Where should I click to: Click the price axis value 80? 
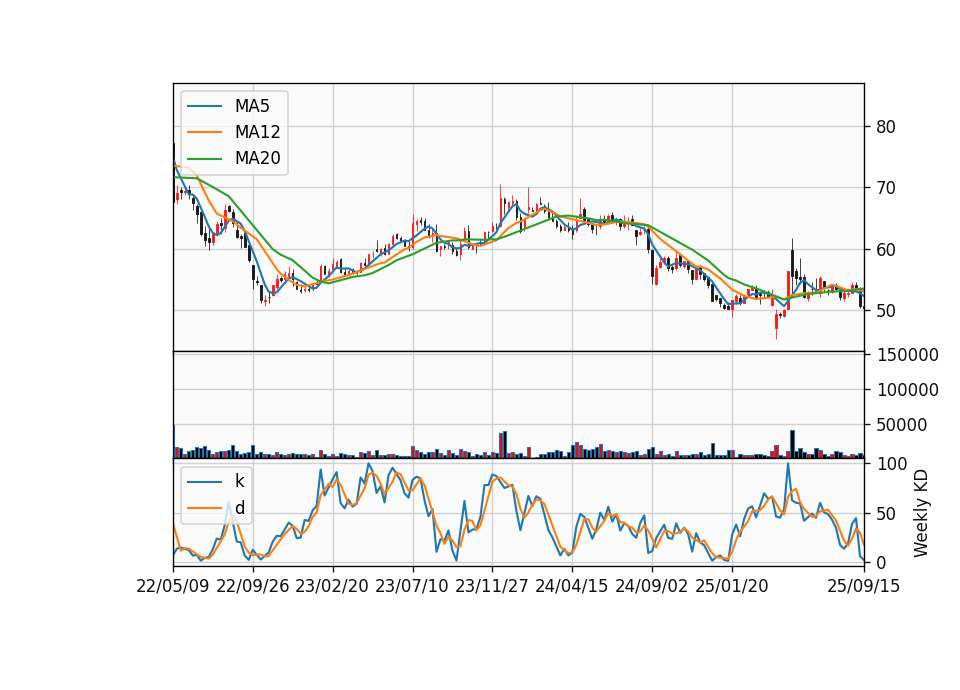(x=886, y=127)
